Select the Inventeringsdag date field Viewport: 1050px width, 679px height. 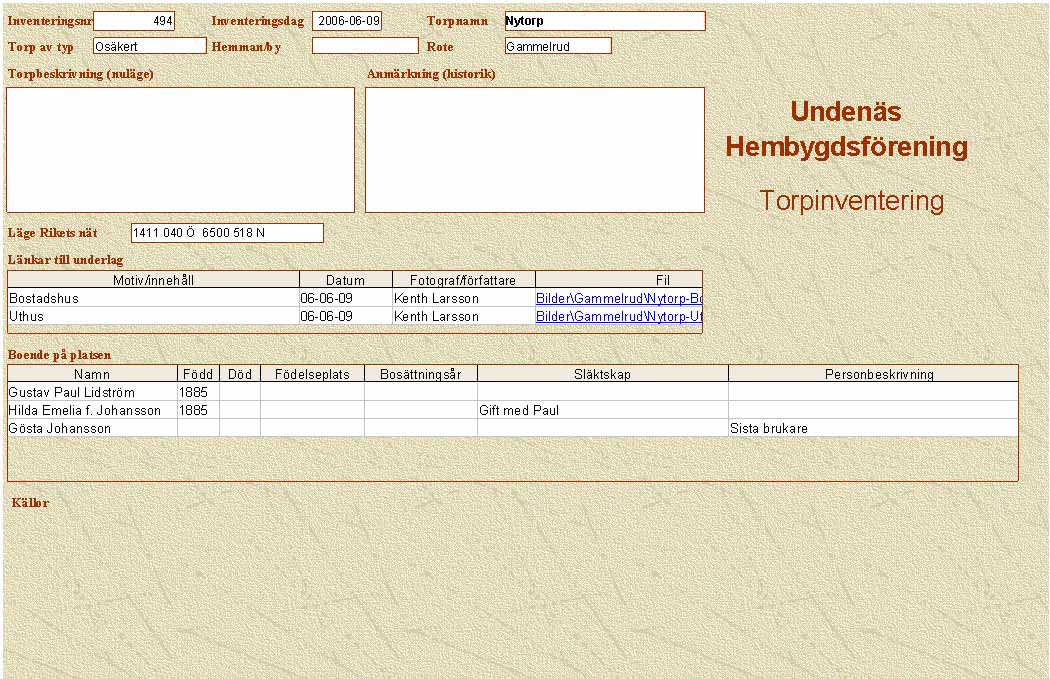tap(347, 21)
